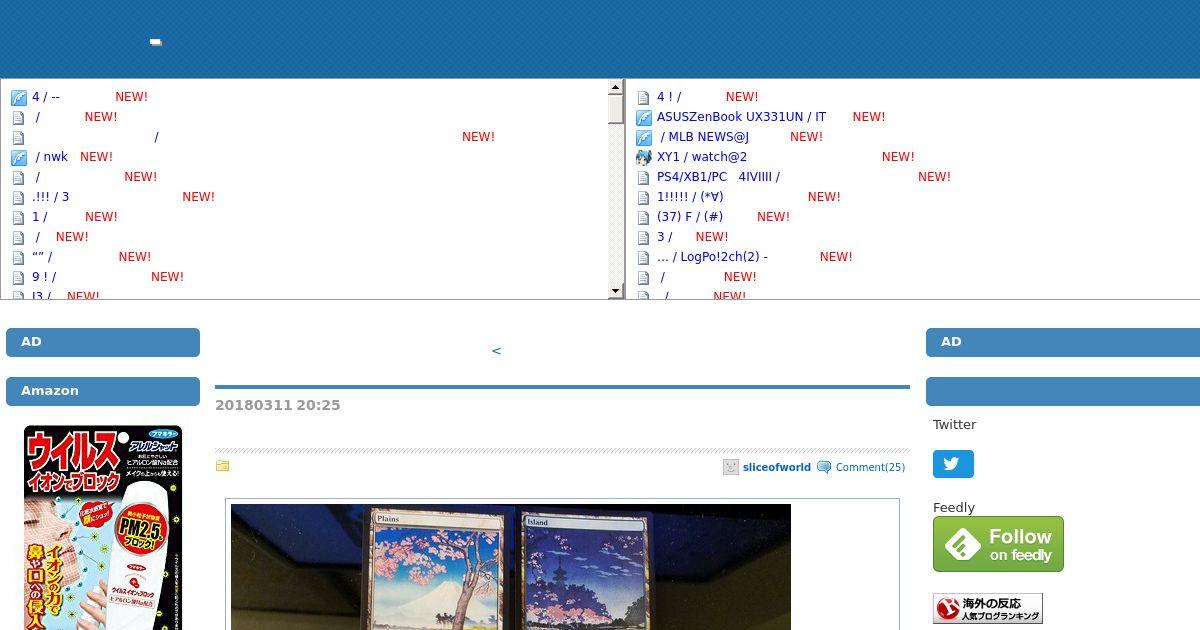Click the left feed list scrollbar thumb
The image size is (1200, 630).
pos(616,109)
